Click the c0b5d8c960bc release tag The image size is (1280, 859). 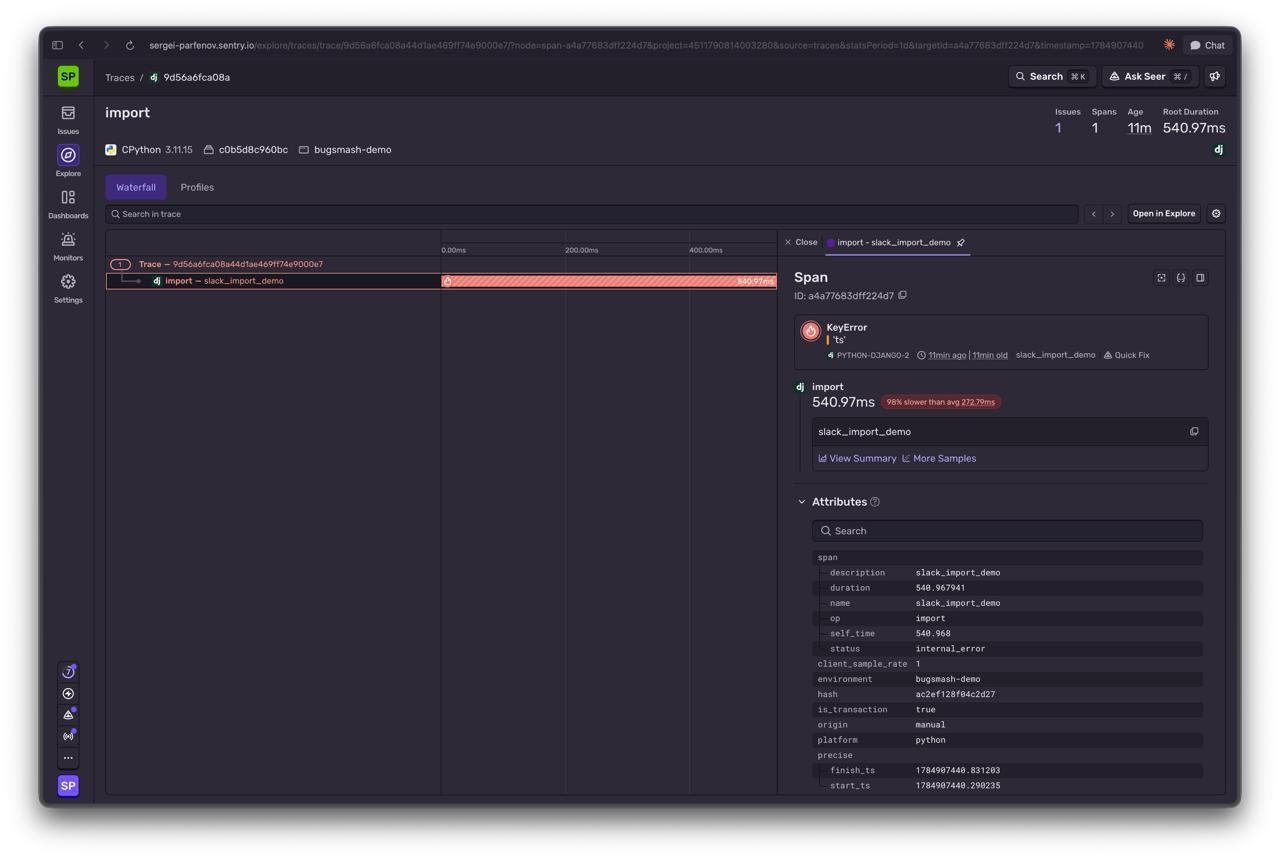click(x=246, y=150)
